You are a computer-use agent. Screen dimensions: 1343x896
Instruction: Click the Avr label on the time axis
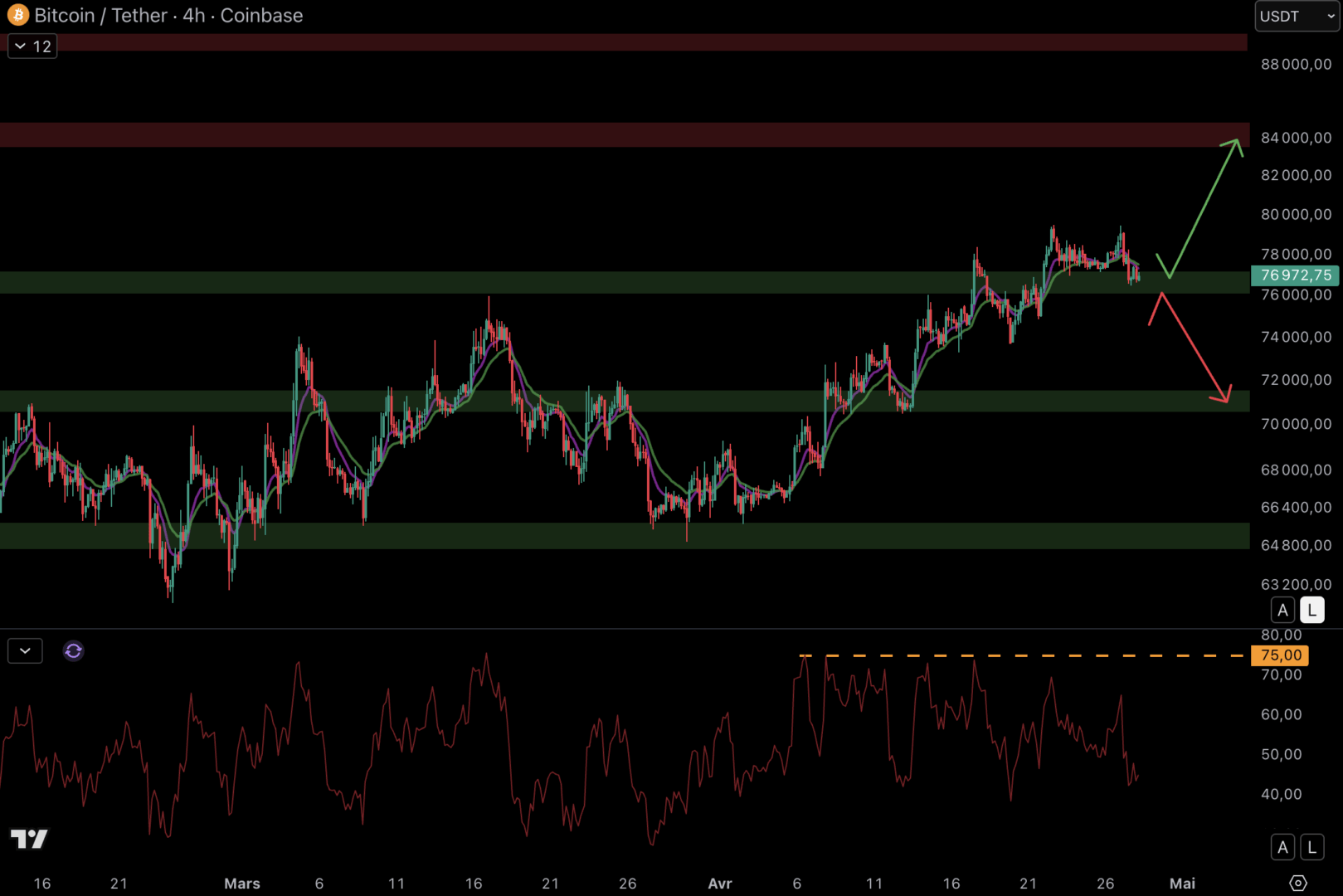719,884
